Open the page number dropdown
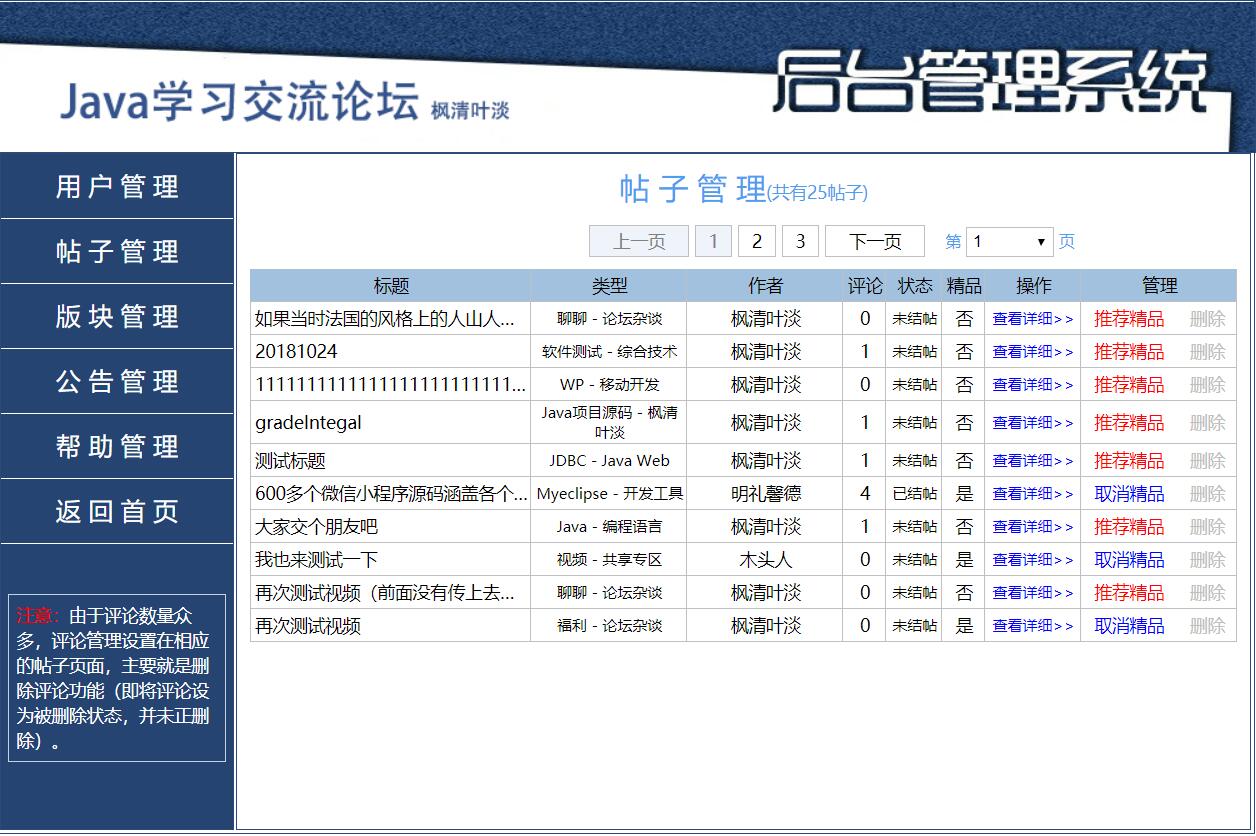Viewport: 1256px width, 836px height. 1010,241
